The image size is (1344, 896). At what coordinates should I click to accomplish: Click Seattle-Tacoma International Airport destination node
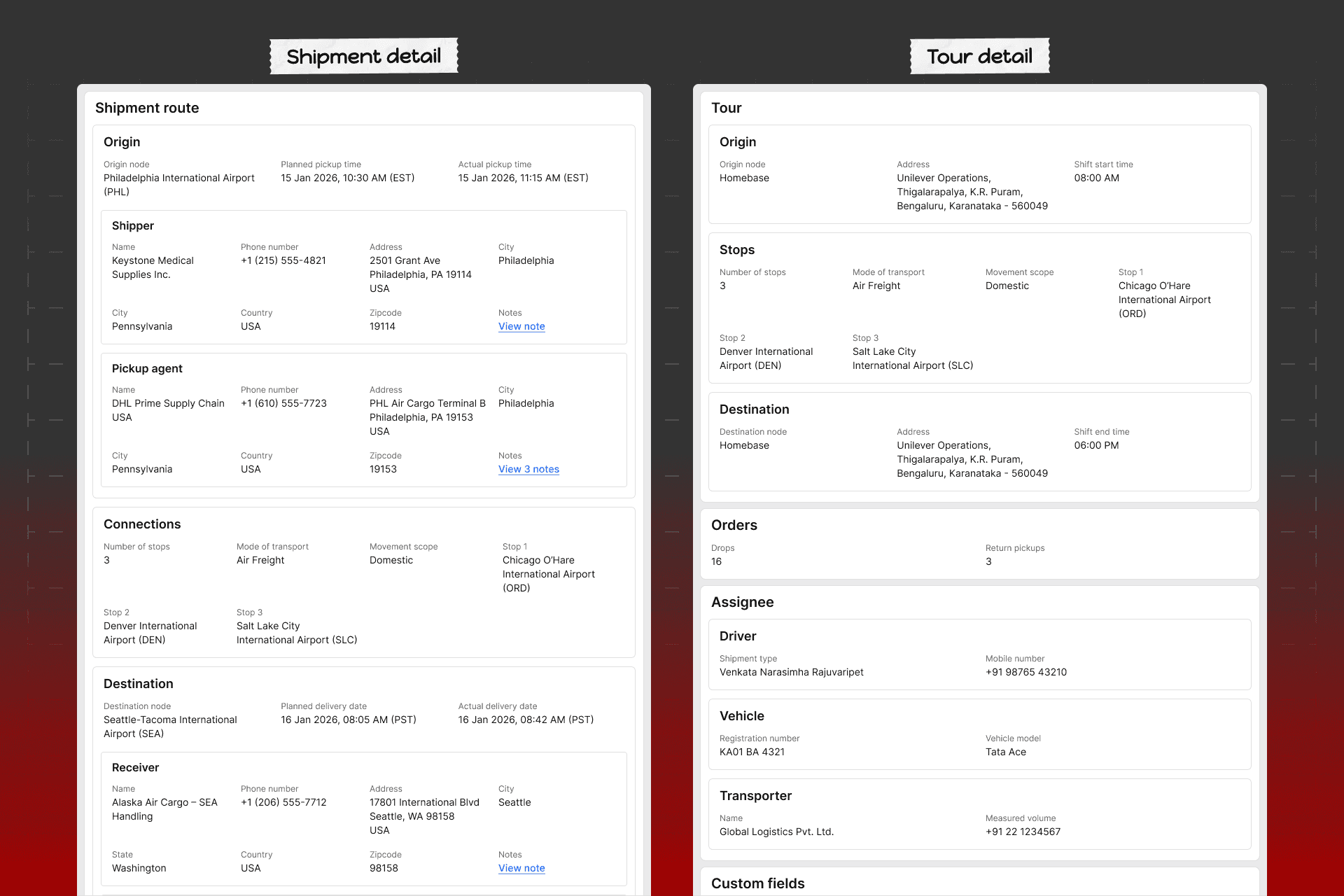170,727
